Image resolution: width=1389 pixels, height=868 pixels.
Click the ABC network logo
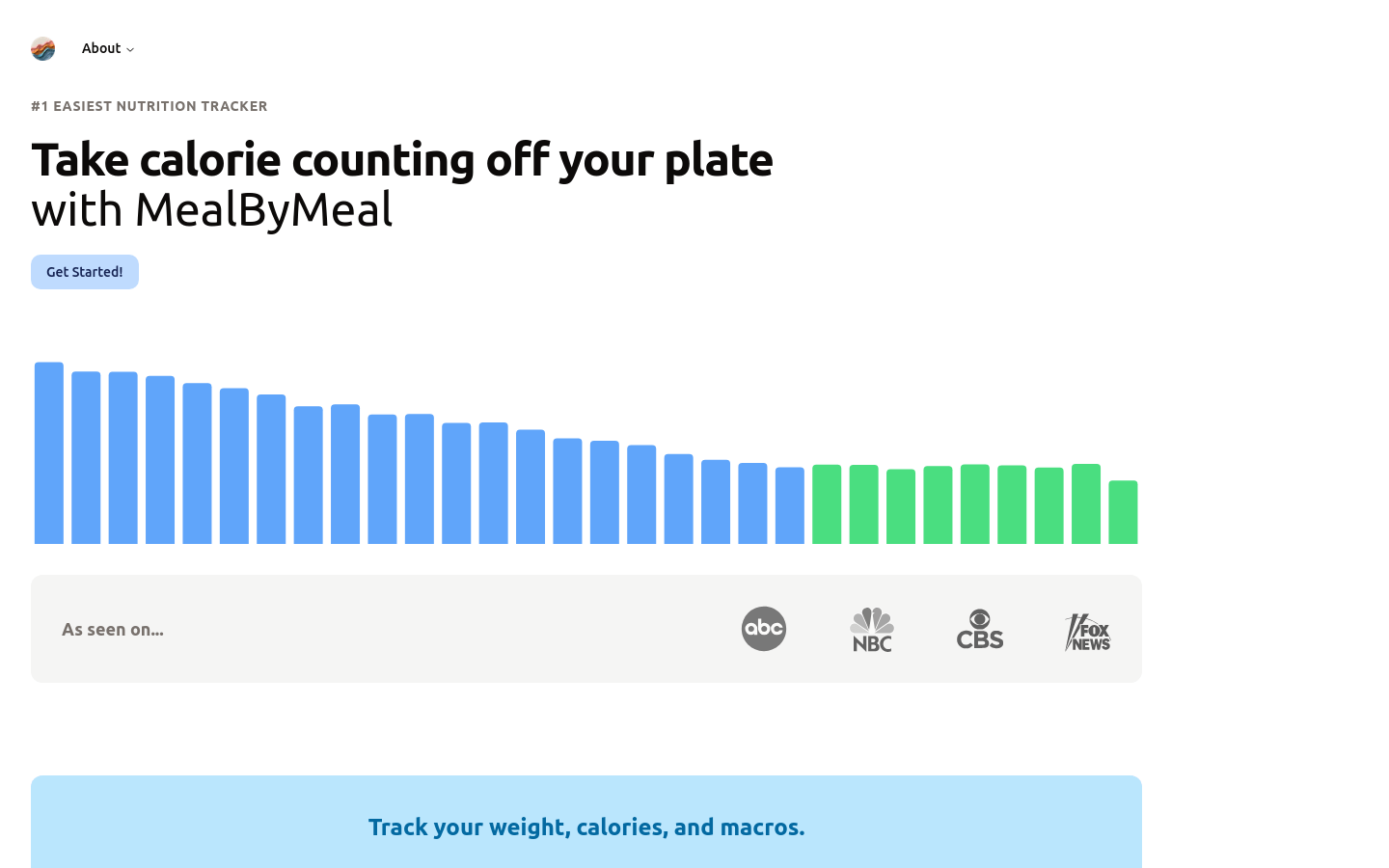(x=764, y=629)
